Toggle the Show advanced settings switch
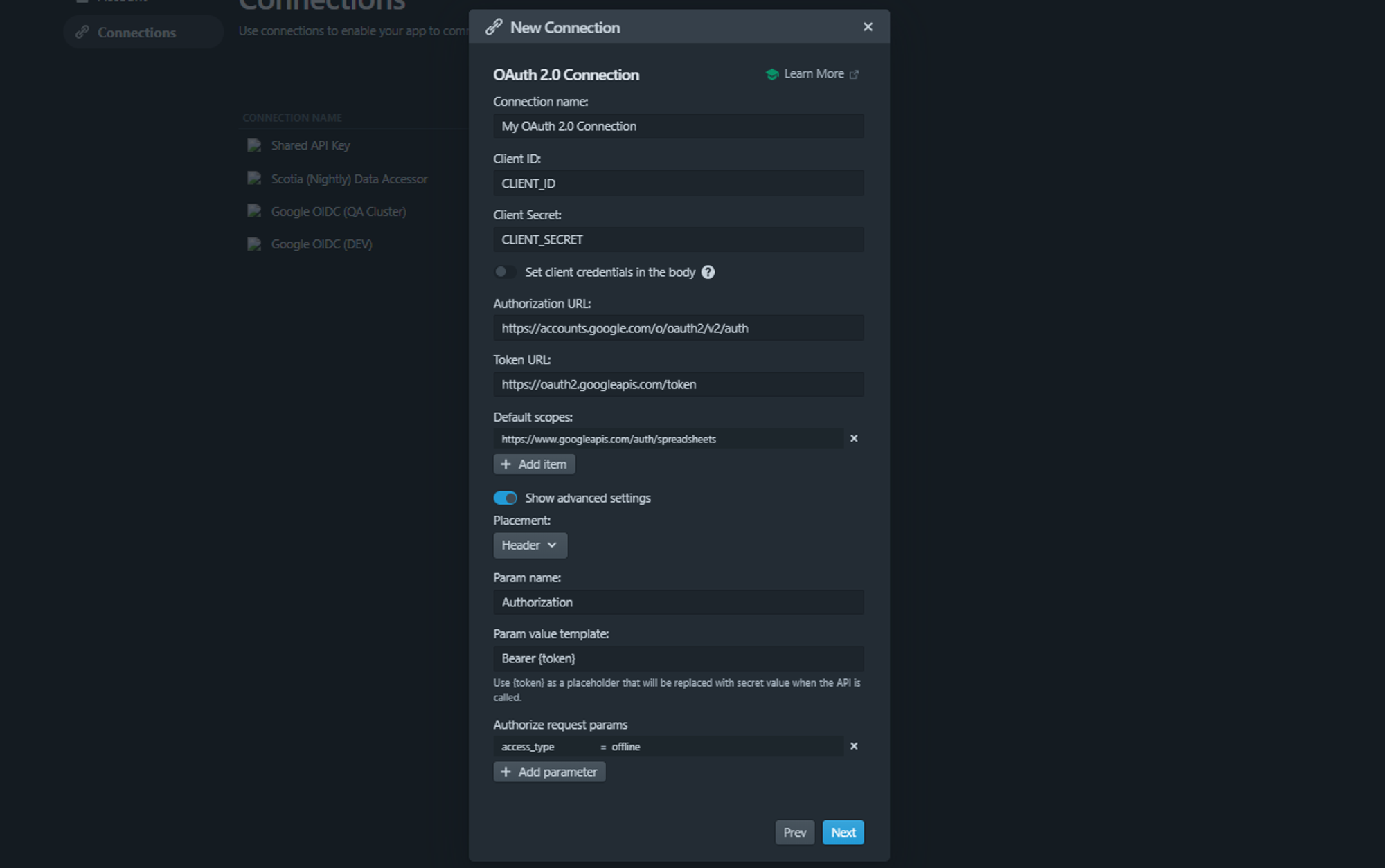 point(504,497)
